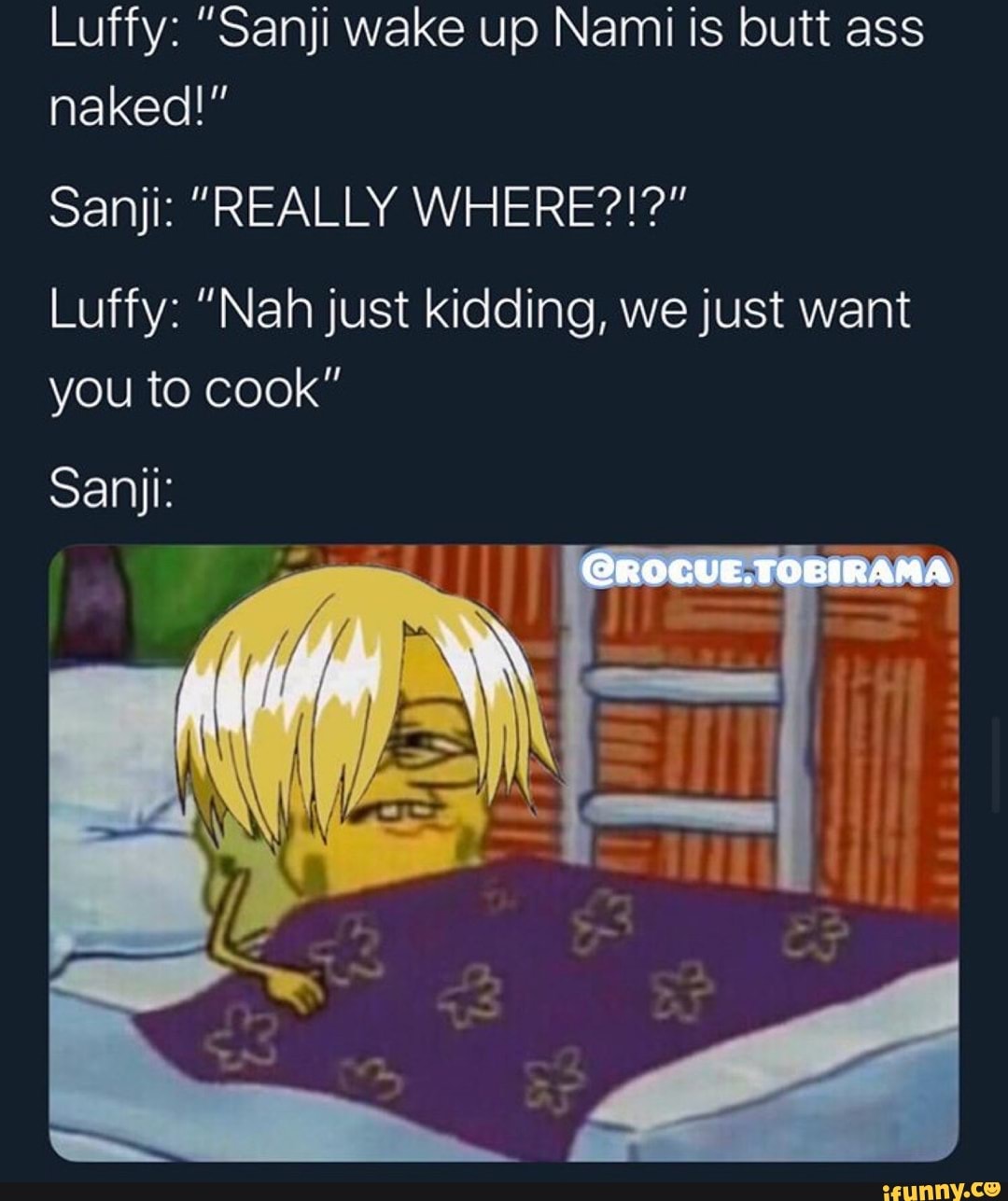Open the Sanji SpongeBob meme image
The height and width of the screenshot is (1201, 1008).
[x=504, y=853]
